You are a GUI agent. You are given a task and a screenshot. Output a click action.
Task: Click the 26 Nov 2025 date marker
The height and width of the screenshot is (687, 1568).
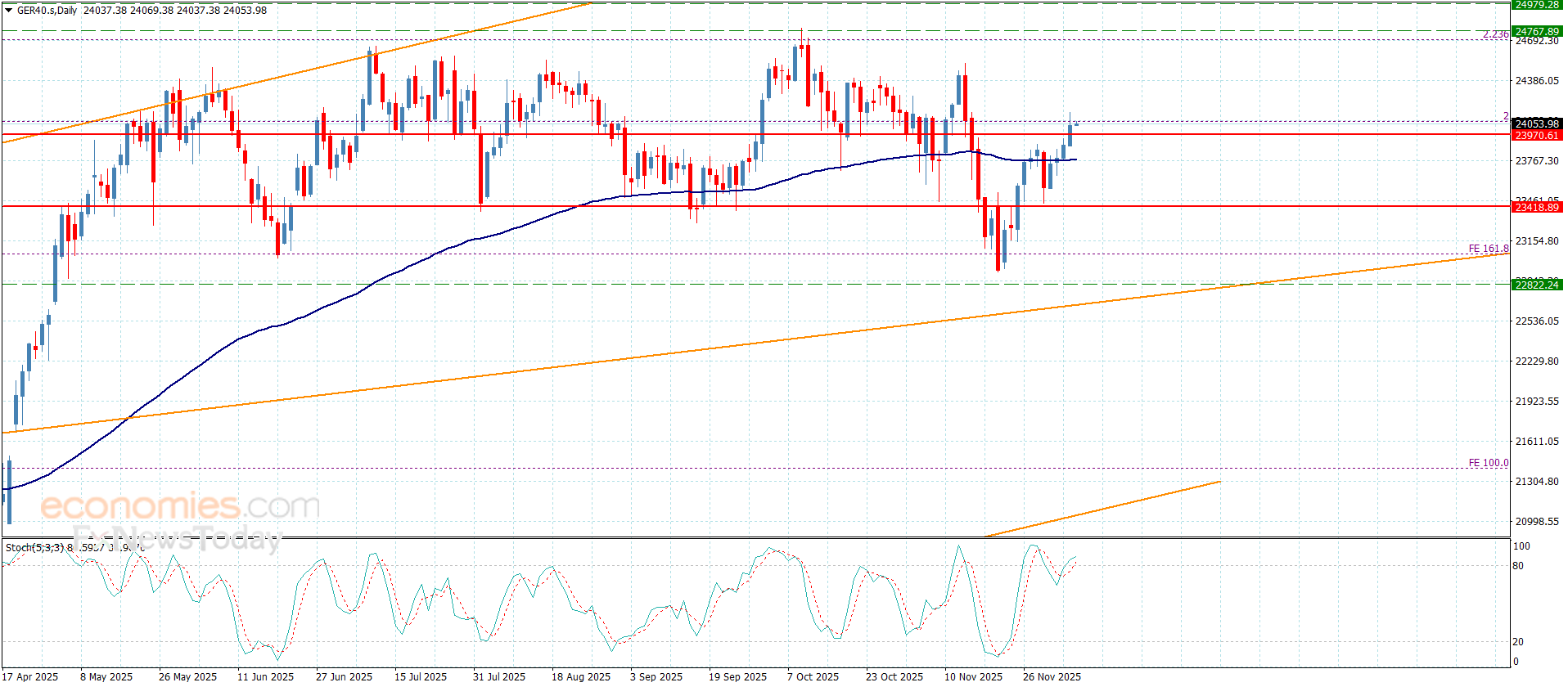(x=1052, y=676)
